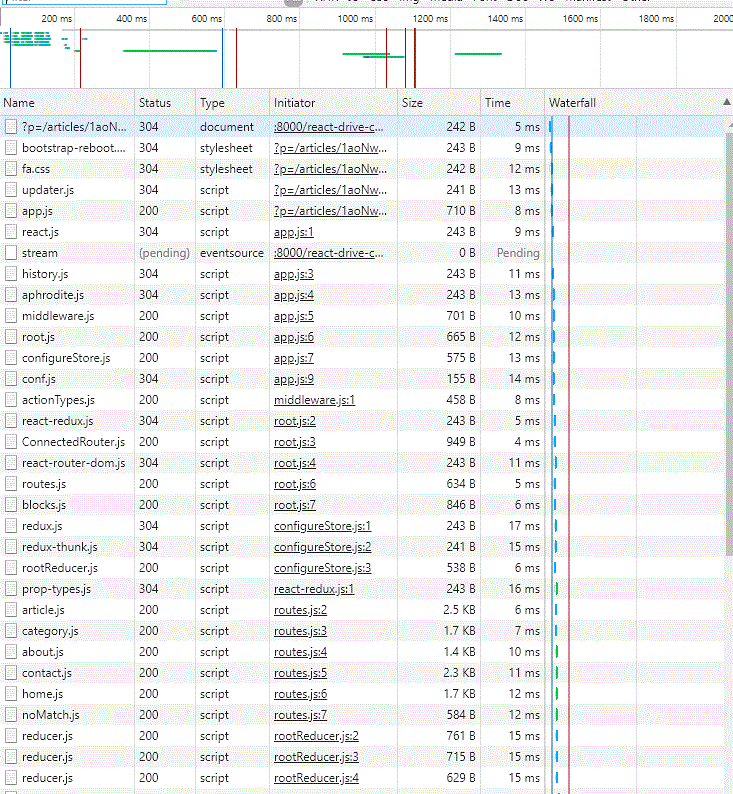Select the rootReducer.js request
The width and height of the screenshot is (733, 794).
pyautogui.click(x=362, y=568)
